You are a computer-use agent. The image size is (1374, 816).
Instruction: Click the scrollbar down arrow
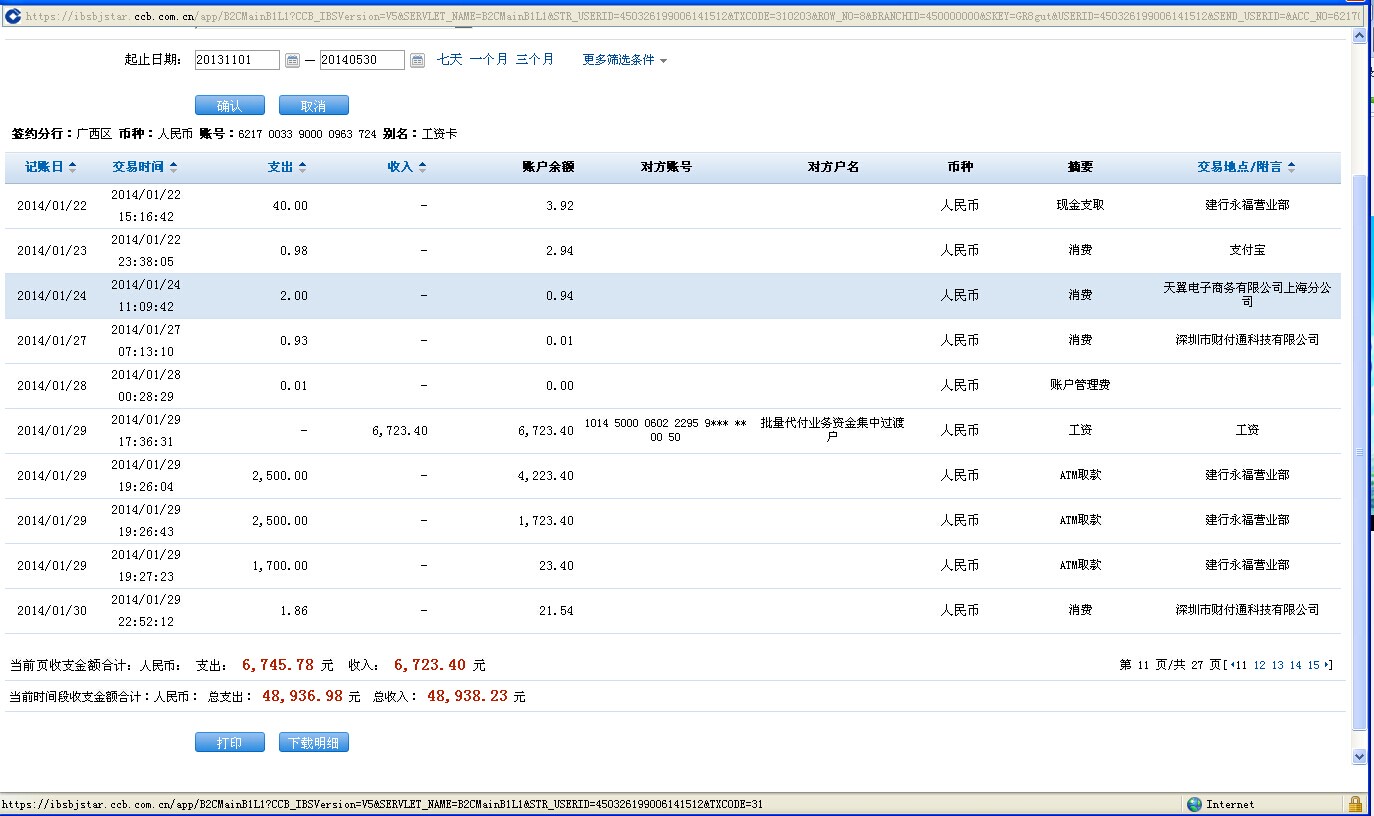tap(1358, 758)
